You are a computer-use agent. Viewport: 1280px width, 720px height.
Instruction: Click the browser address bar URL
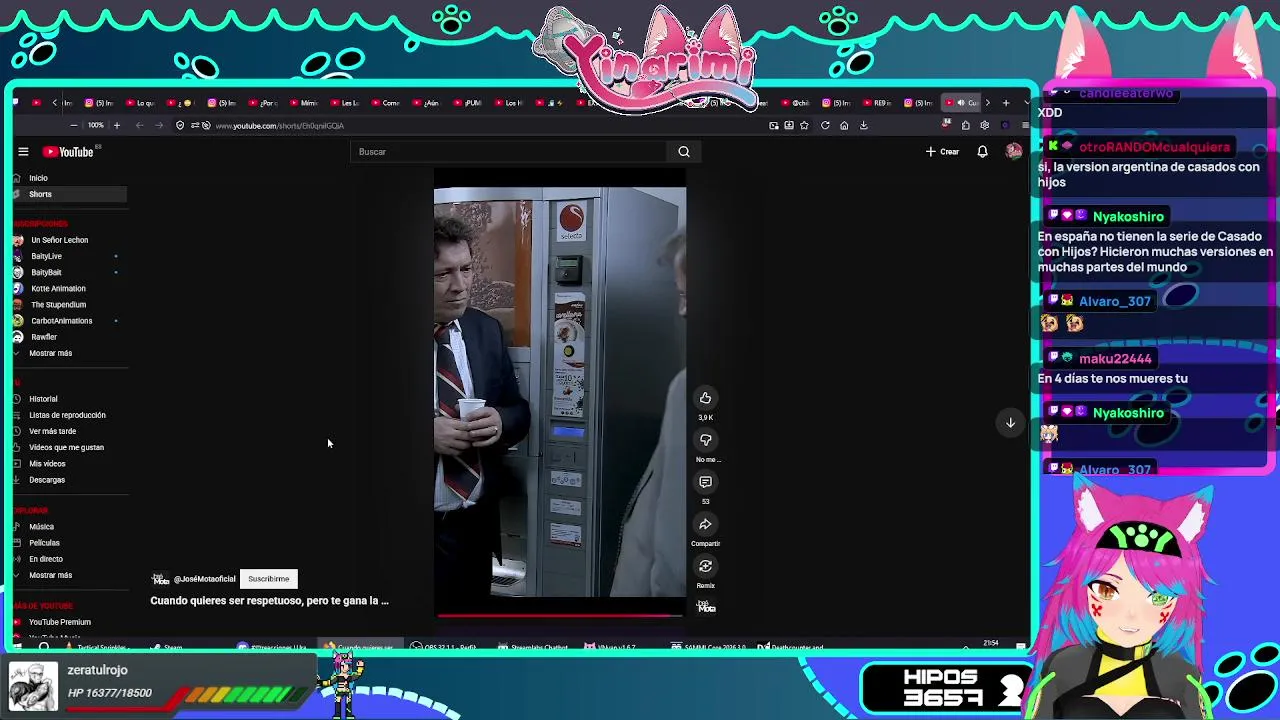coord(280,126)
